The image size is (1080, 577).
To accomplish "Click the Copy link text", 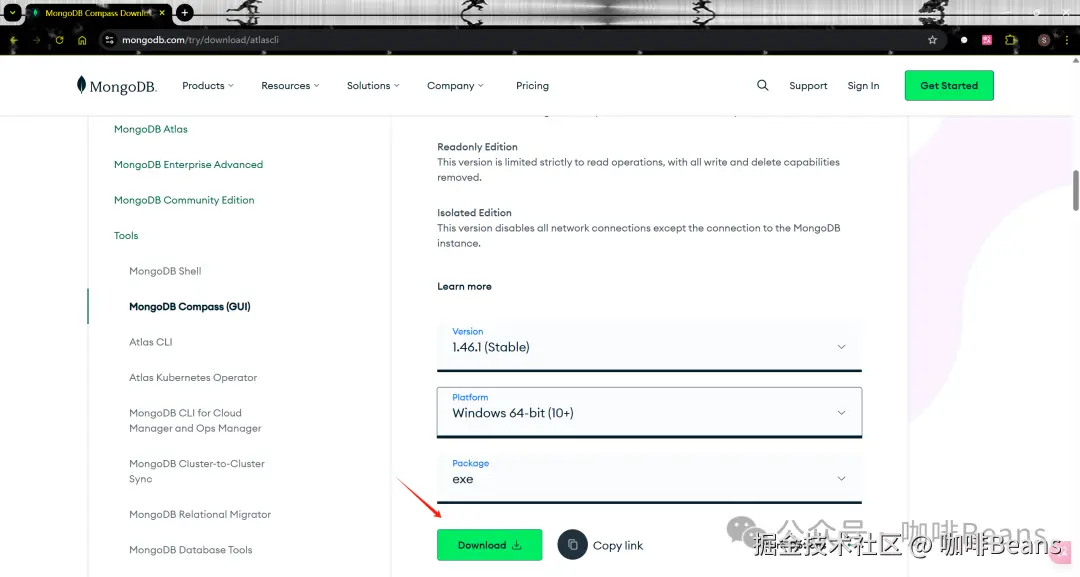I will (x=618, y=545).
